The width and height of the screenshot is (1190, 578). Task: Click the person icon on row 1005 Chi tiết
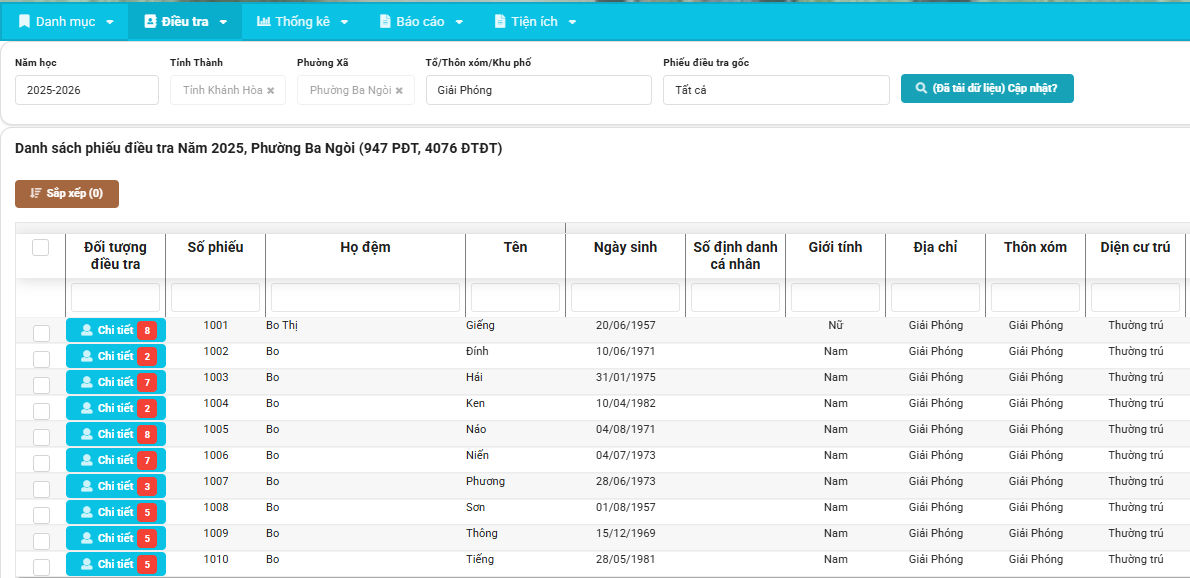tap(87, 434)
